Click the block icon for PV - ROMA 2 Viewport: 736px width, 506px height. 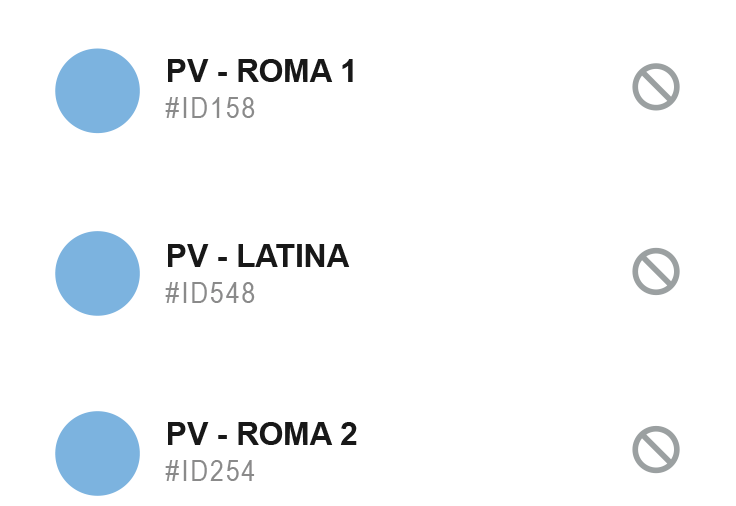point(656,449)
